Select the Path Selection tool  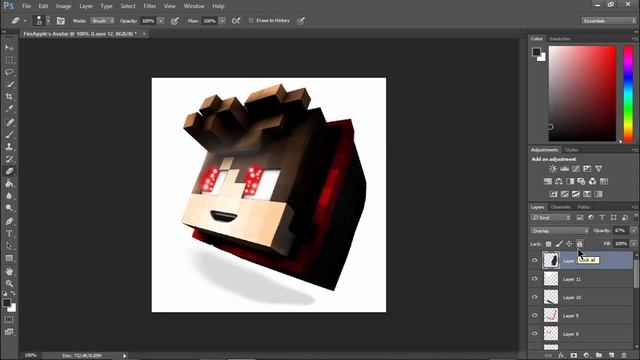coord(9,246)
